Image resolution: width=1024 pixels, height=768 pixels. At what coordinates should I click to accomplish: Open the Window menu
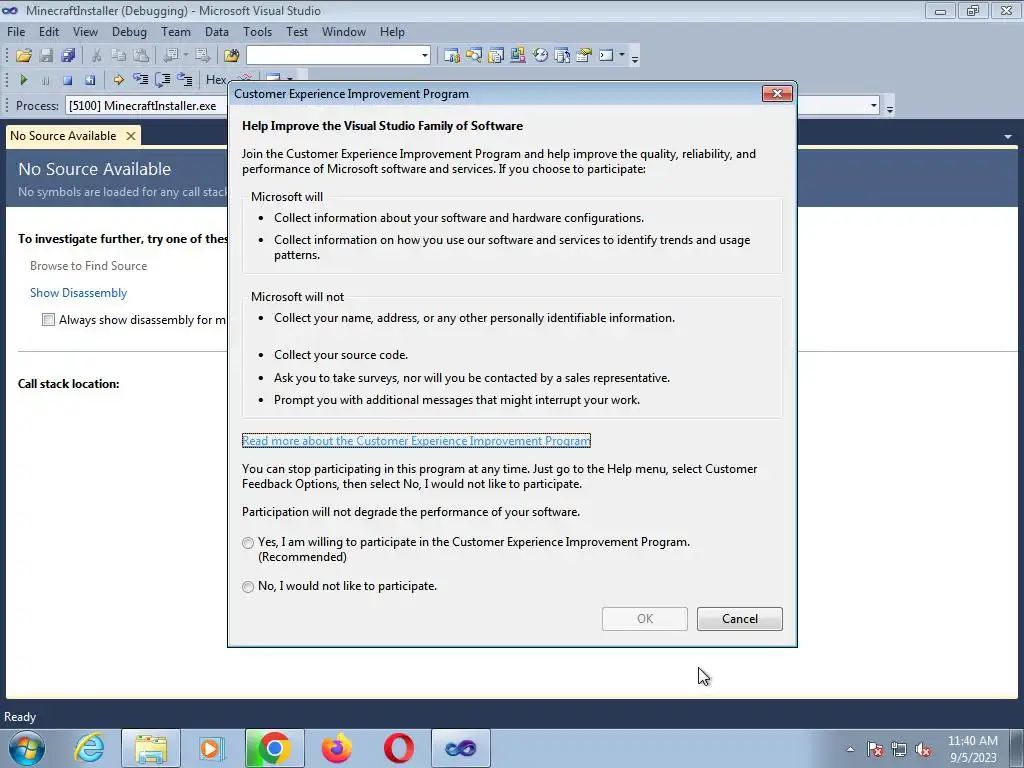344,31
